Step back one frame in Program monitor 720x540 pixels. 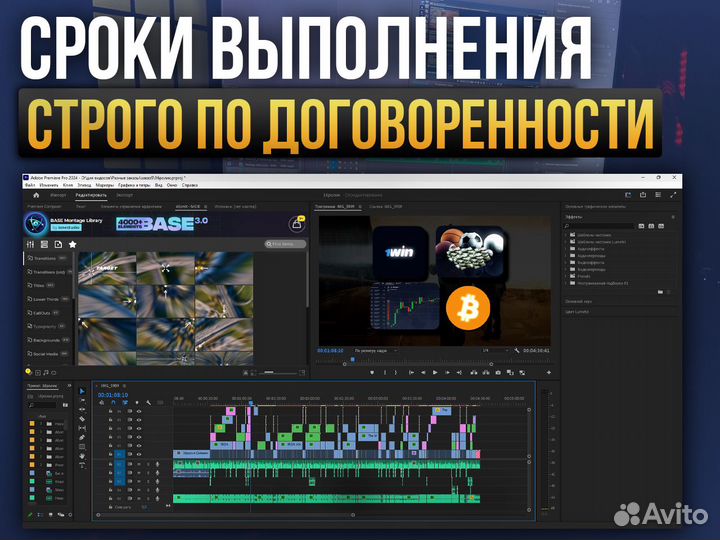click(423, 372)
